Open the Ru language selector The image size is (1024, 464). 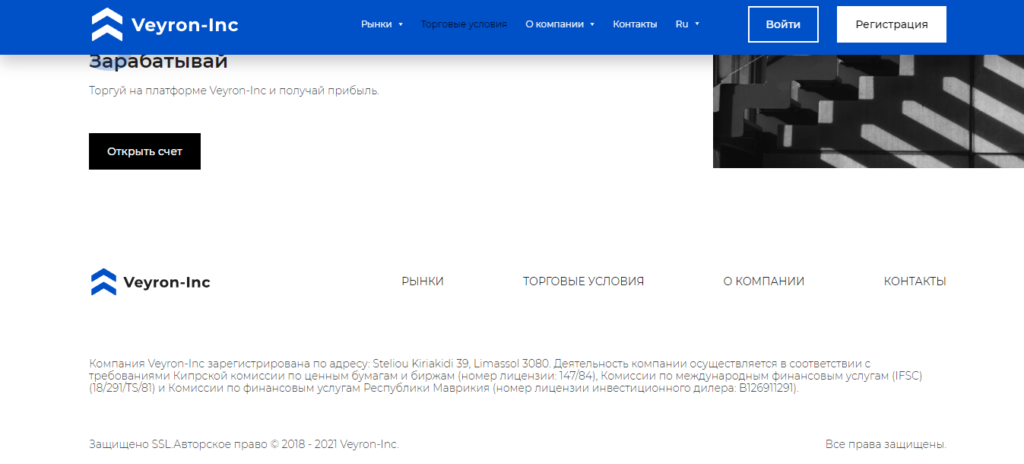pyautogui.click(x=687, y=24)
